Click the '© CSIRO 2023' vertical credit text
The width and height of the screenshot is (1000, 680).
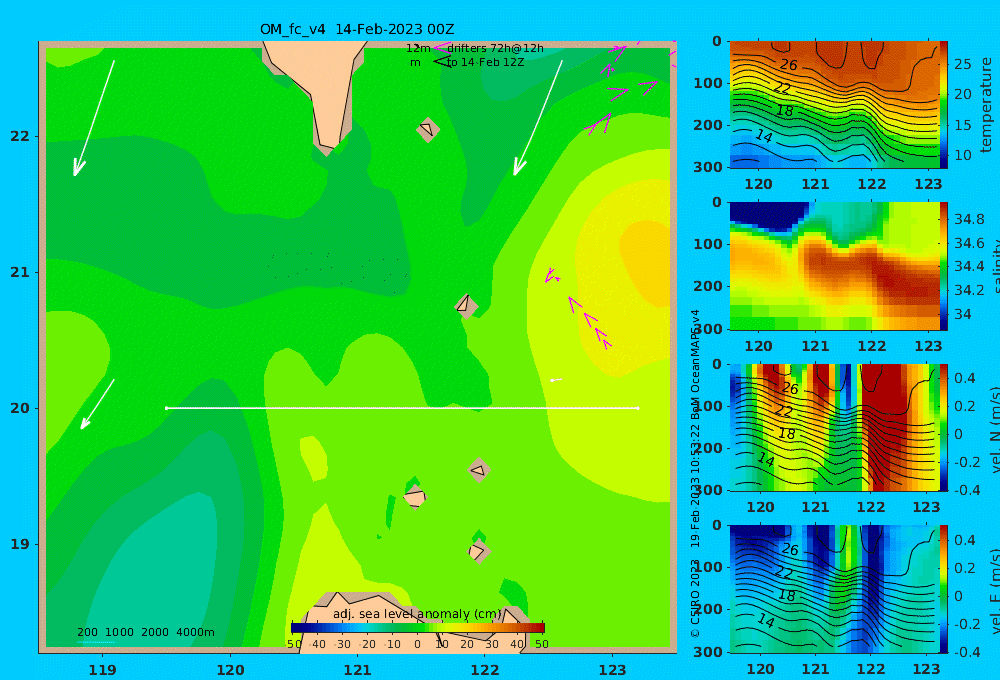coord(695,599)
